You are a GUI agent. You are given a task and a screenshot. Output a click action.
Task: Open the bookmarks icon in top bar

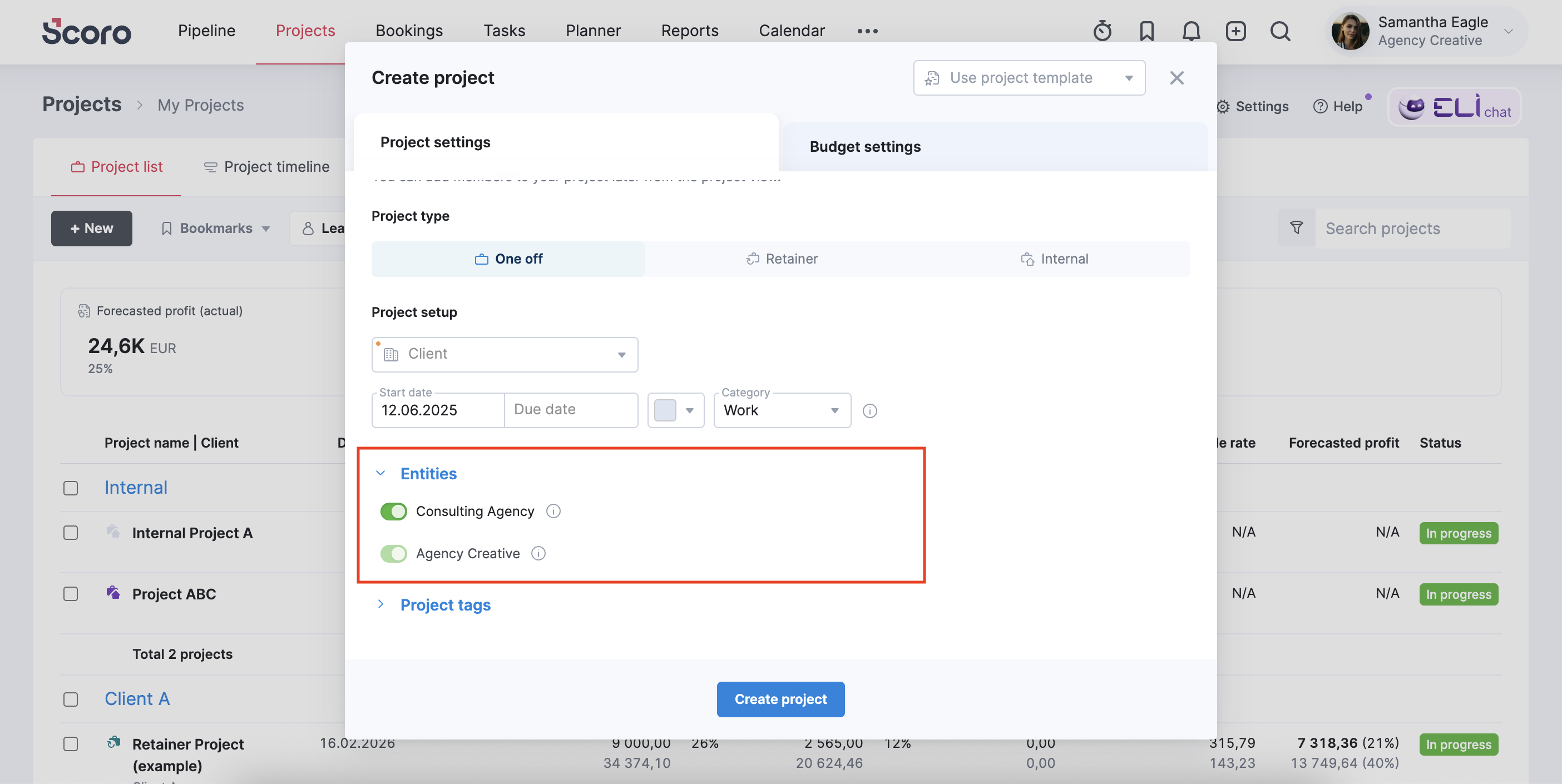1146,30
